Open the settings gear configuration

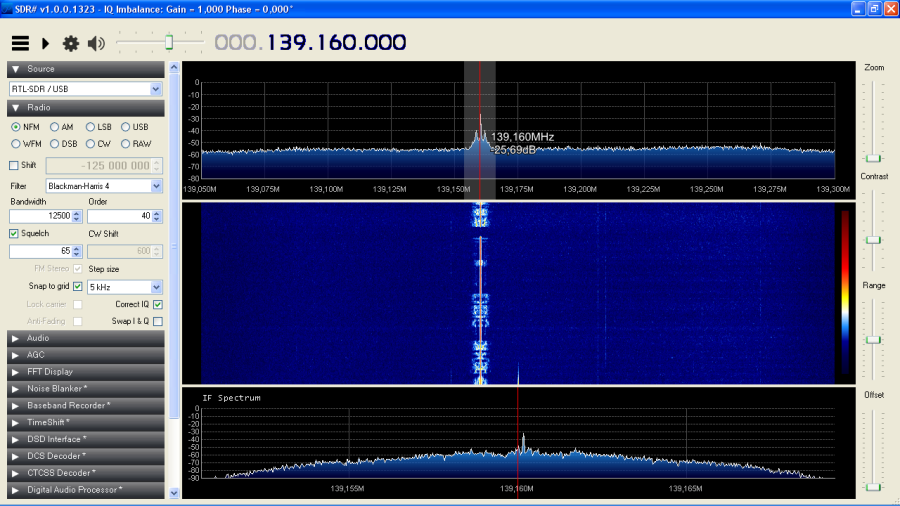click(x=71, y=43)
